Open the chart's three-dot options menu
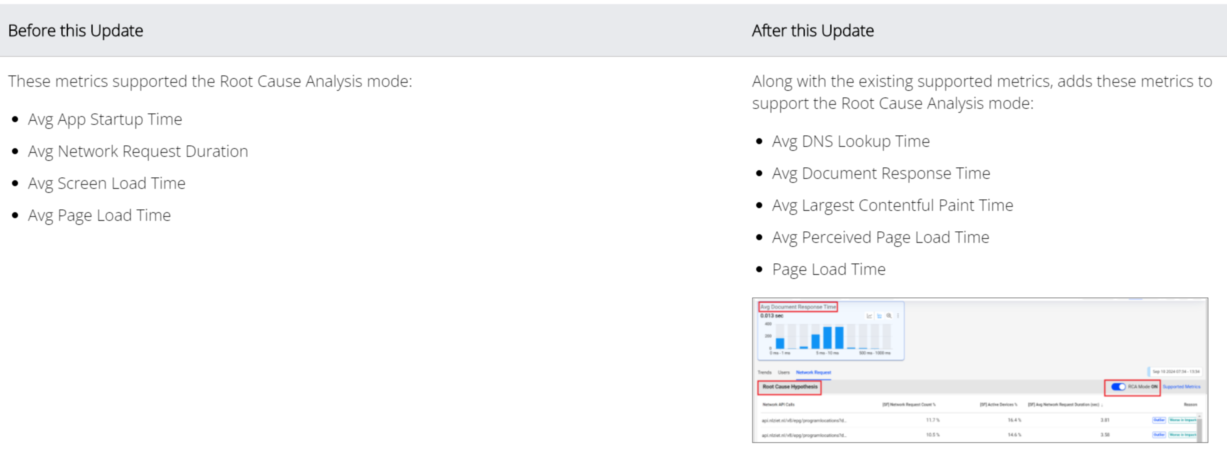 [x=896, y=316]
